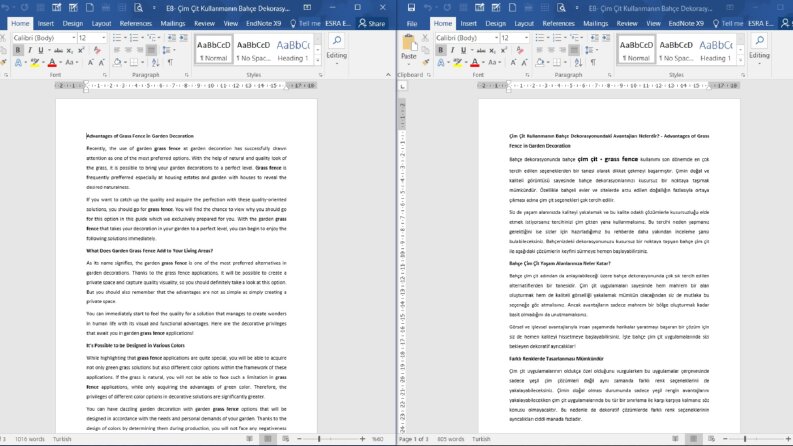Click Save icon in right window title bar

point(411,8)
